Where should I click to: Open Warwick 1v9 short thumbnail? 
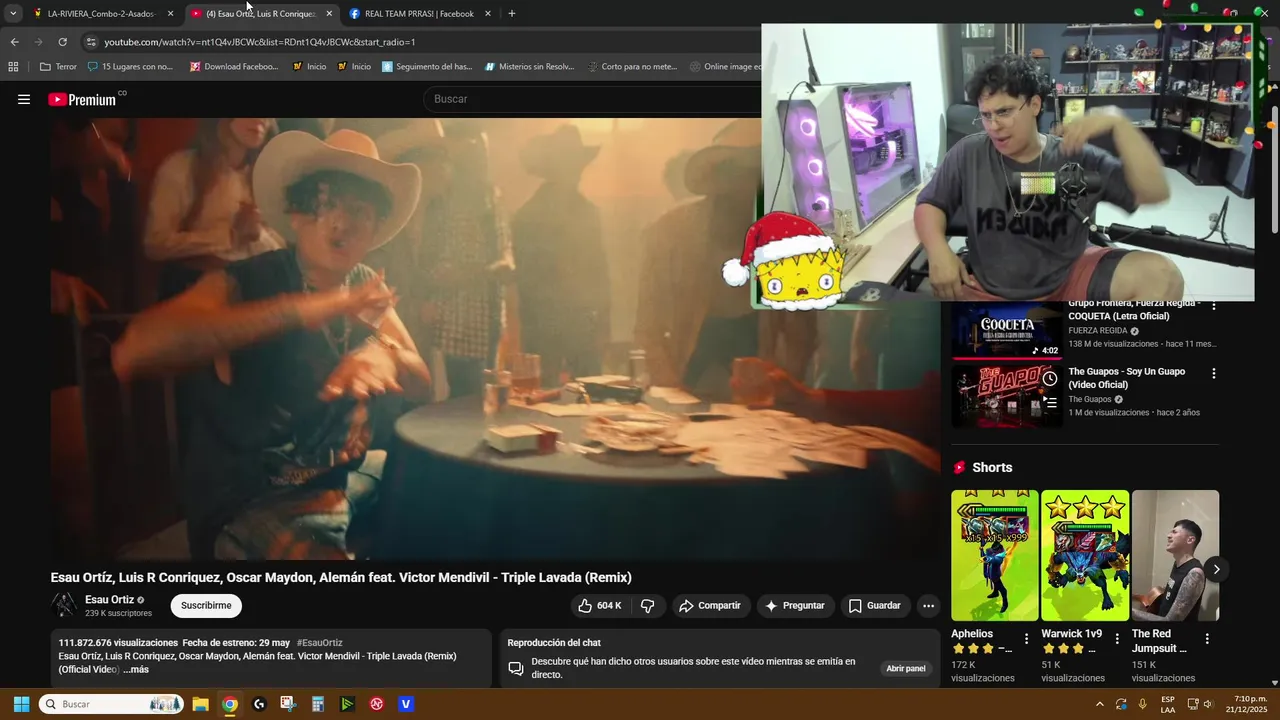[x=1085, y=555]
